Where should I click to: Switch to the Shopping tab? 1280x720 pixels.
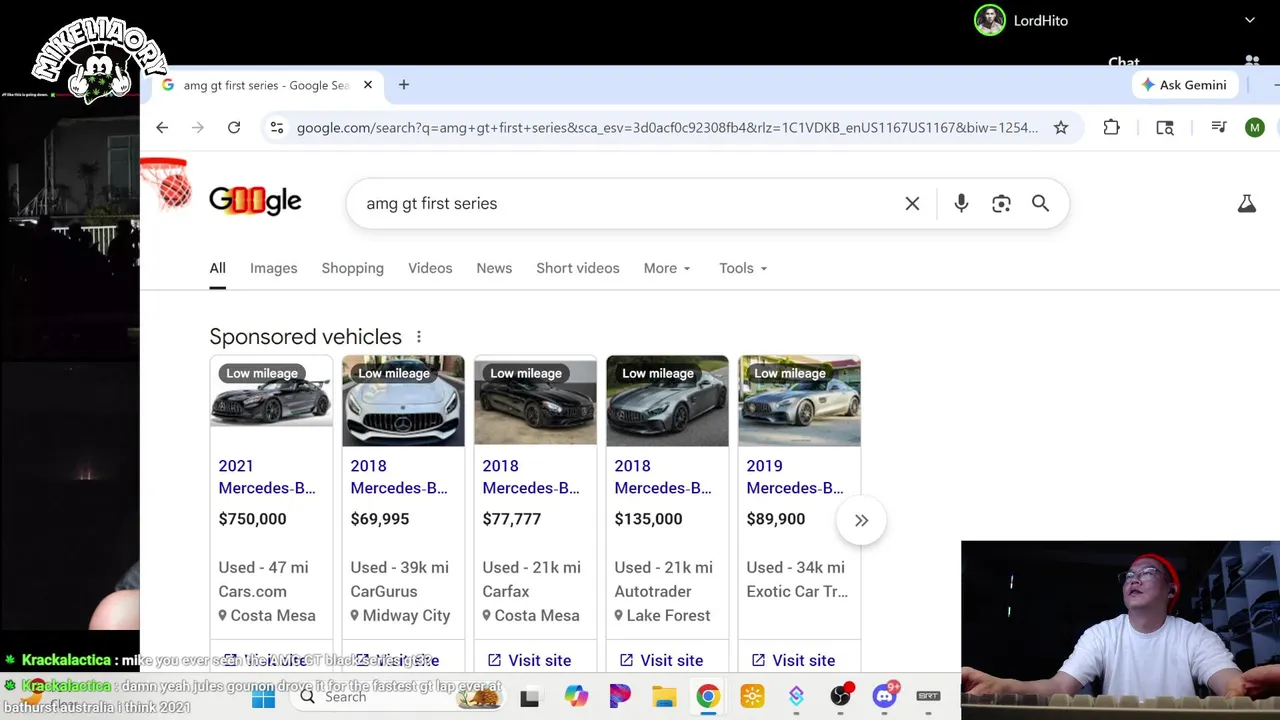352,268
